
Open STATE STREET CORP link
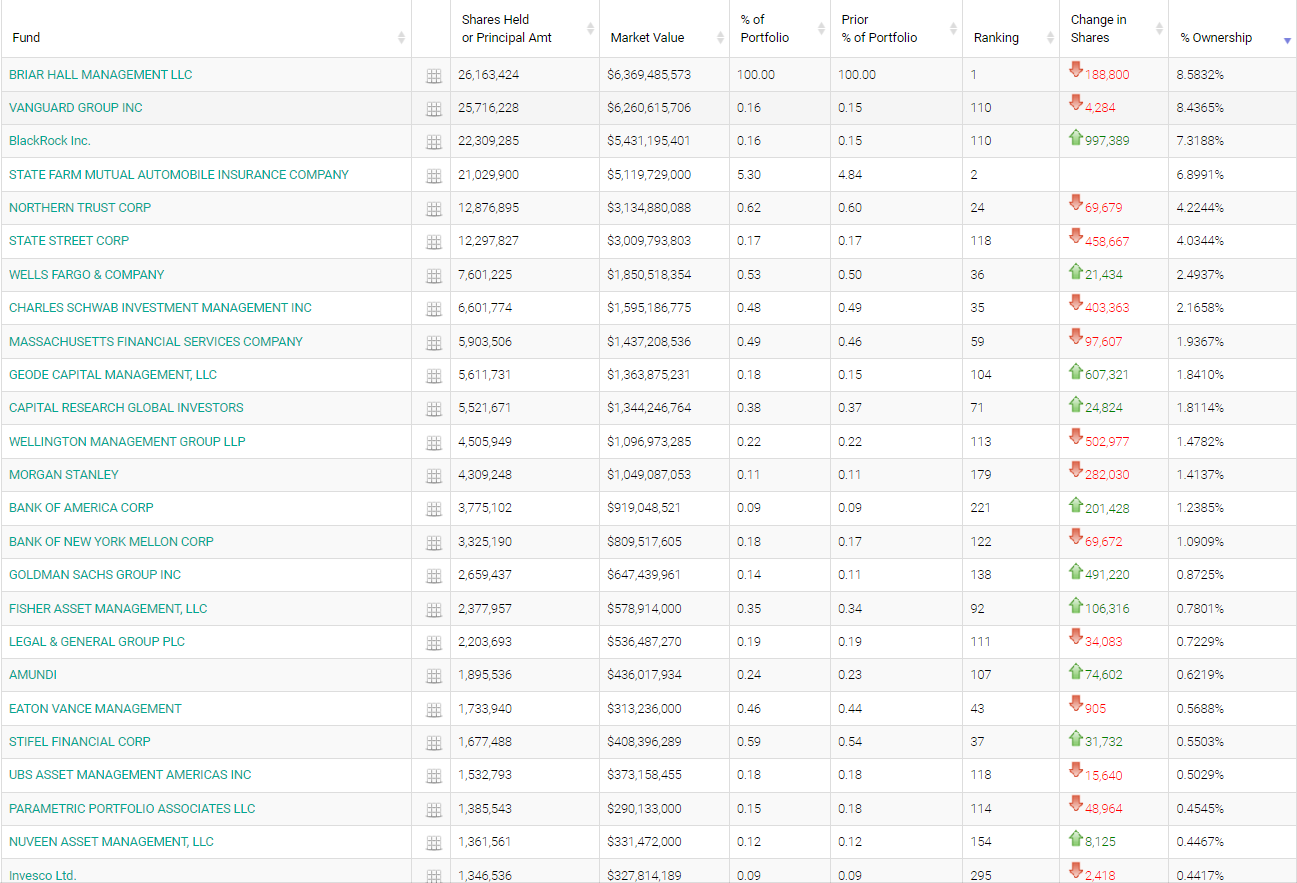[x=69, y=241]
